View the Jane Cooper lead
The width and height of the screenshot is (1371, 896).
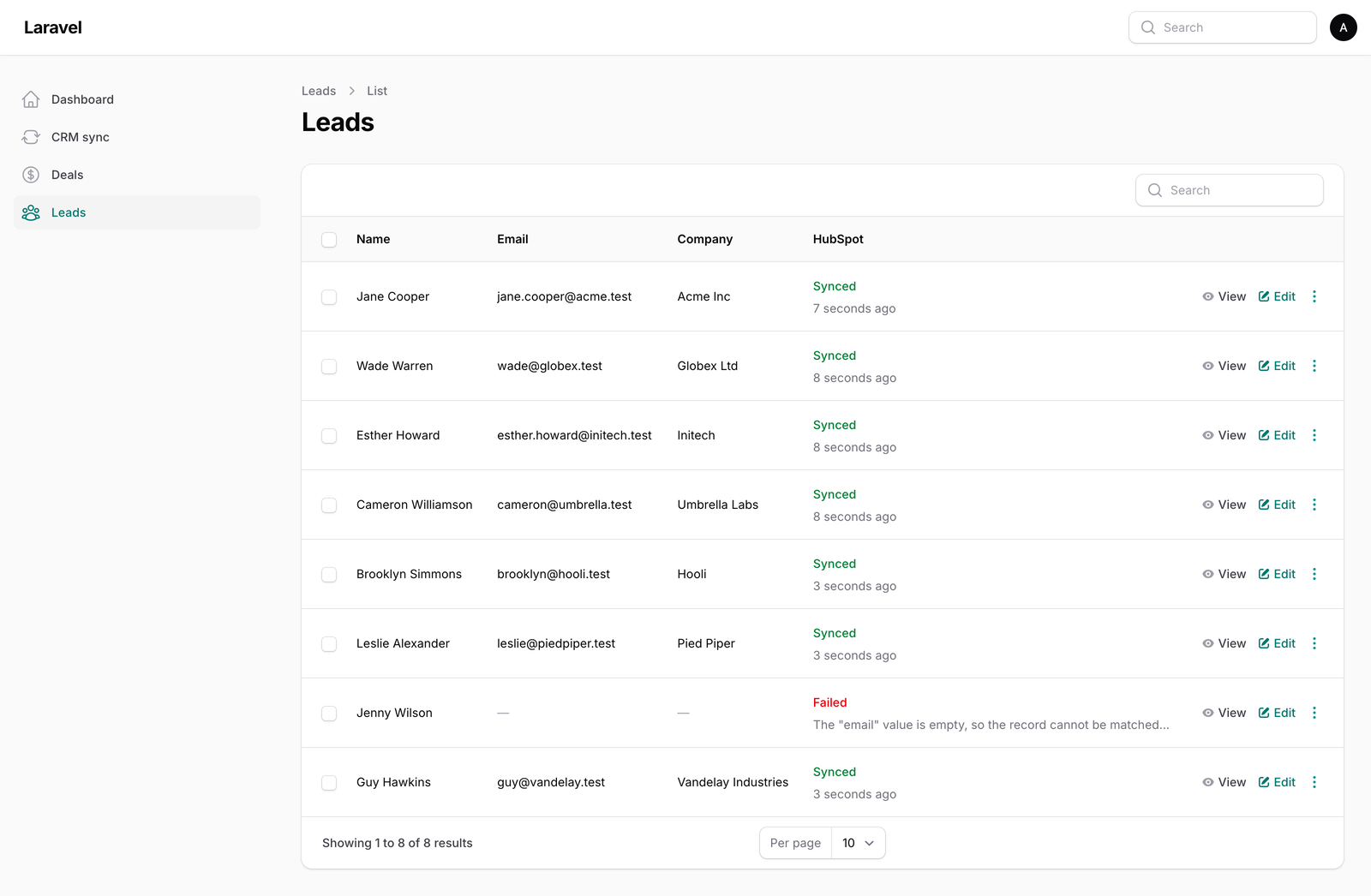click(x=1224, y=296)
